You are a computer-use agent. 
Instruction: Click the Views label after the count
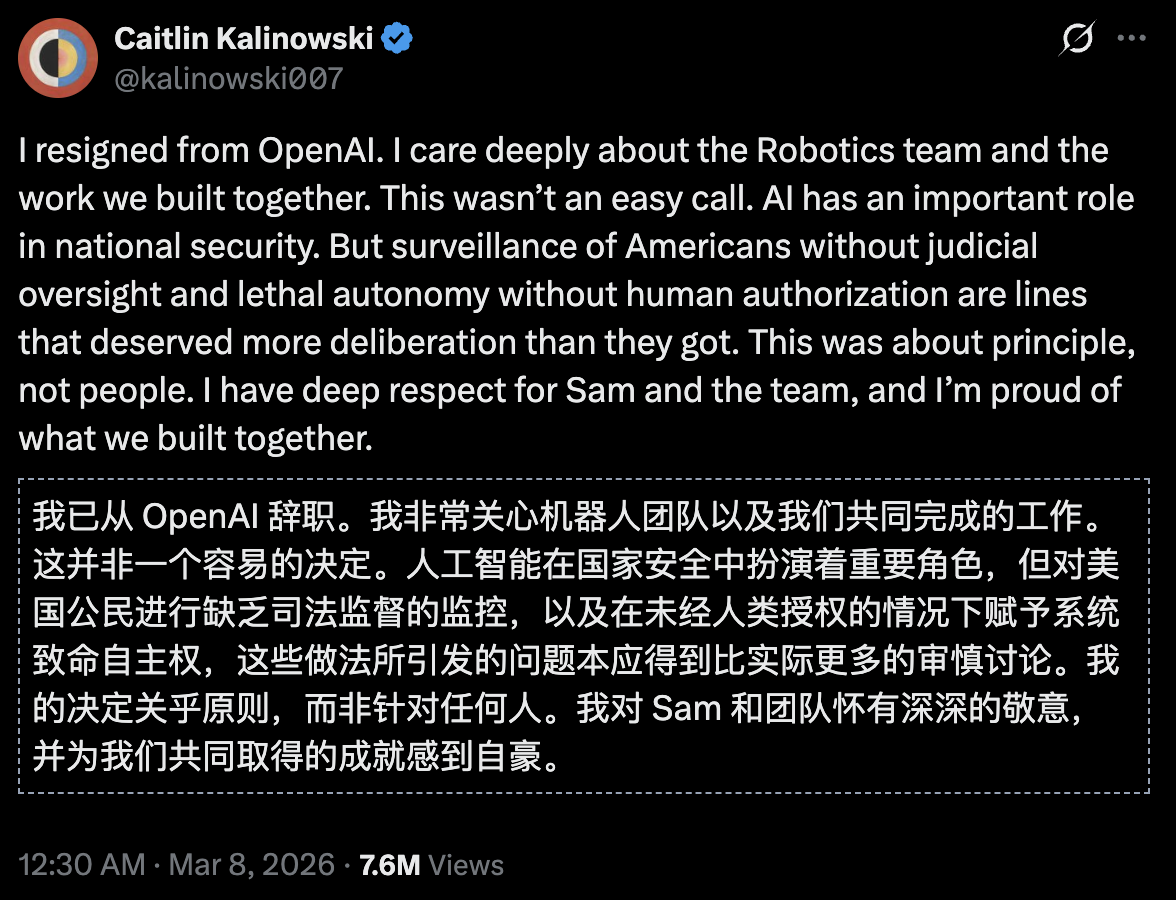point(464,864)
